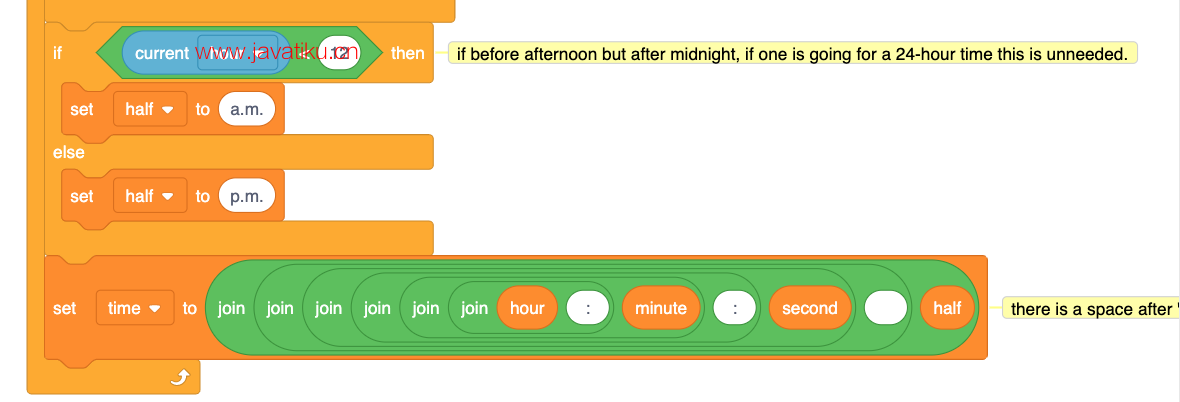Click the set label of the time block
This screenshot has height=402, width=1180.
(65, 308)
